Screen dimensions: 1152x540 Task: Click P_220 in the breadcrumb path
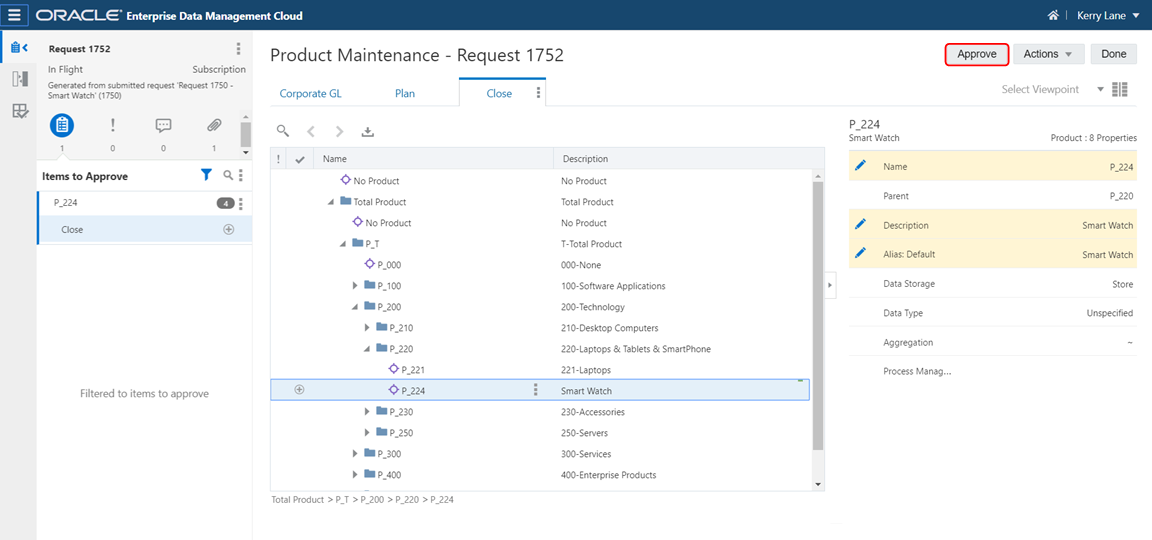(x=407, y=500)
